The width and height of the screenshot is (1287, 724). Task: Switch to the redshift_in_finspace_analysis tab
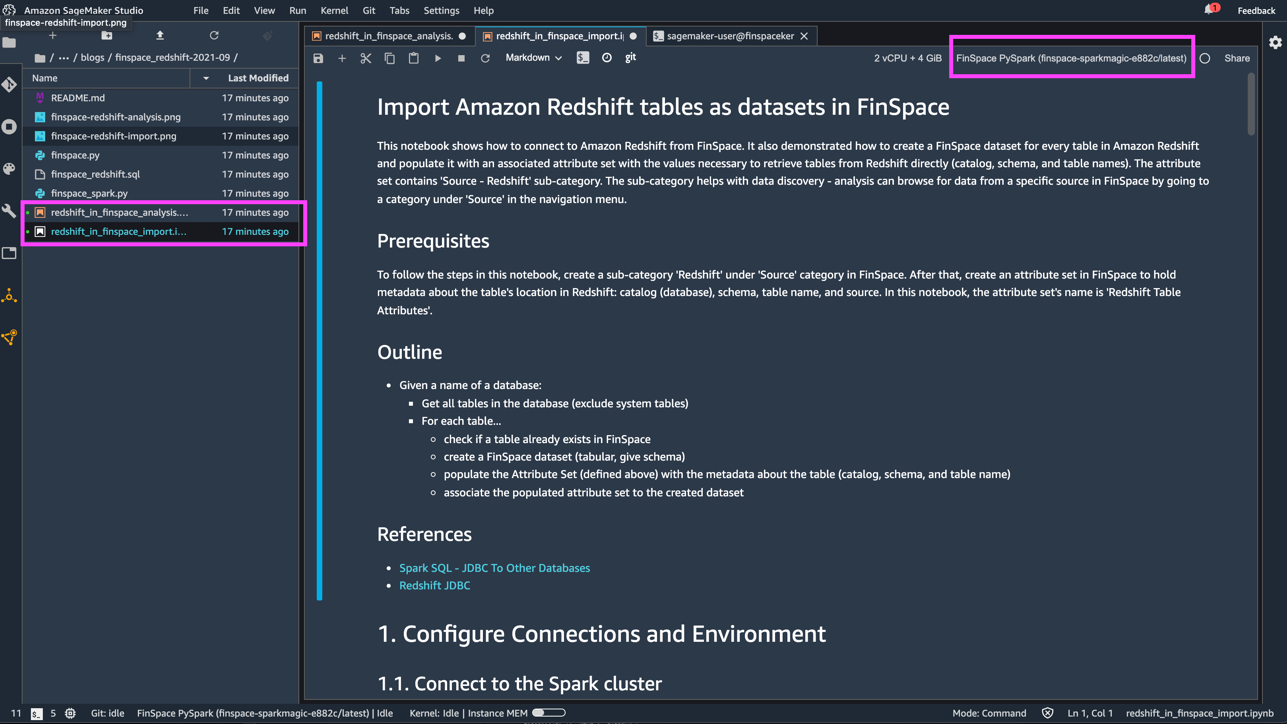point(387,36)
